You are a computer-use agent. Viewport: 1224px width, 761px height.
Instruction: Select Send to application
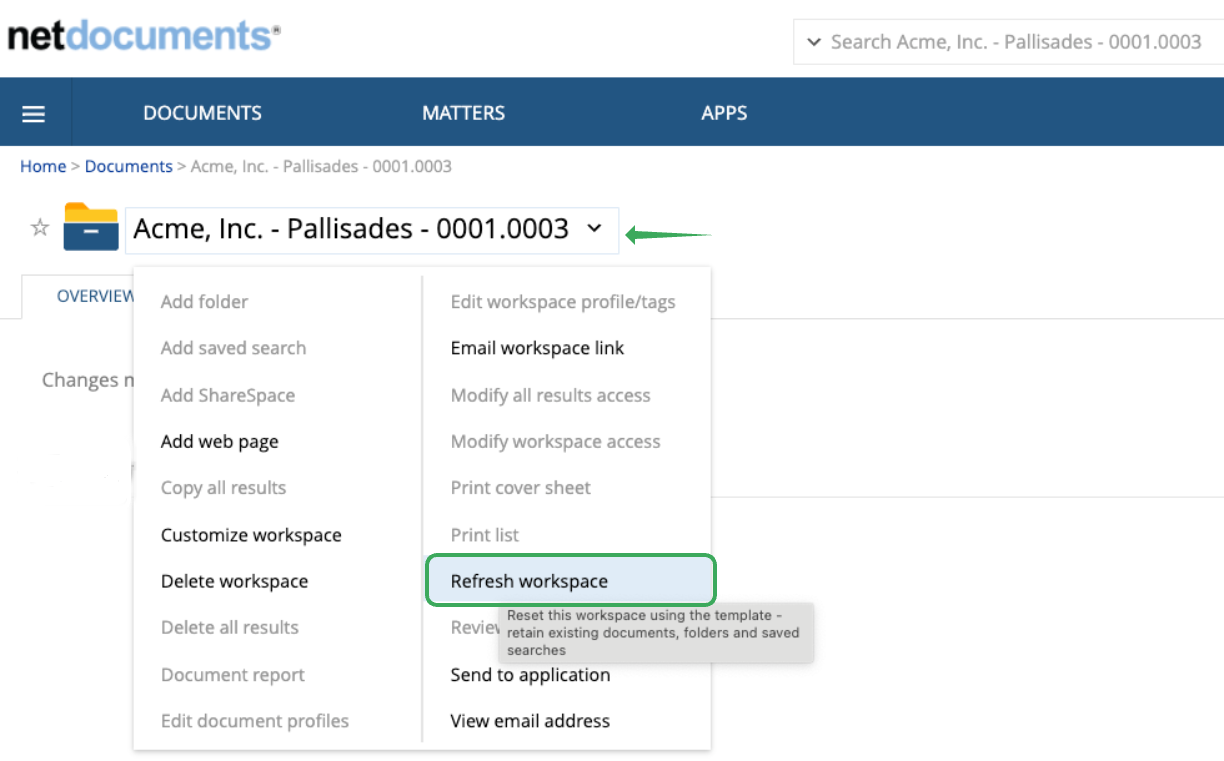pyautogui.click(x=530, y=675)
